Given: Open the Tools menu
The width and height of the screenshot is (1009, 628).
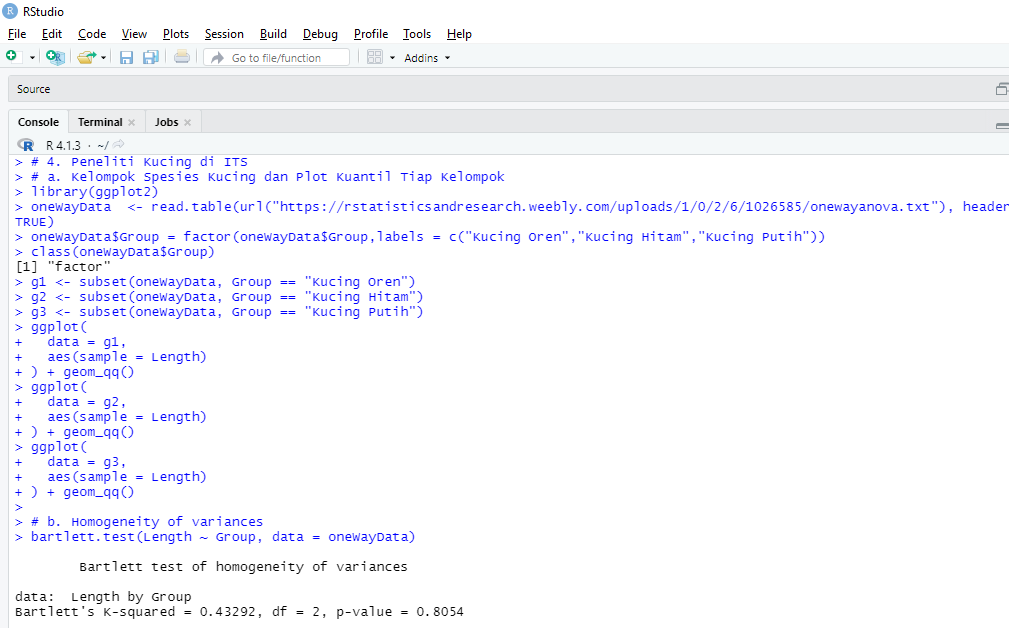Looking at the screenshot, I should coord(417,33).
